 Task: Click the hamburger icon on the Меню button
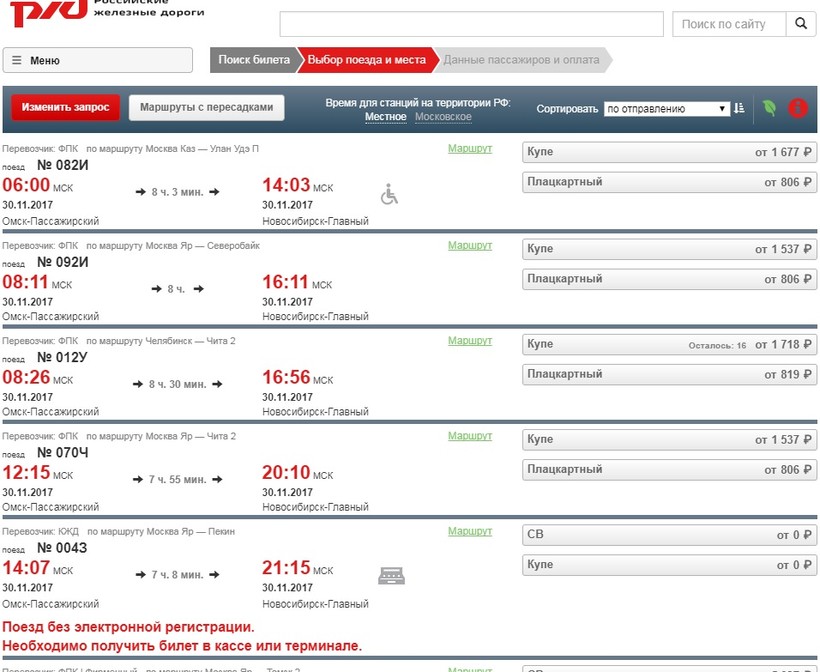point(17,60)
